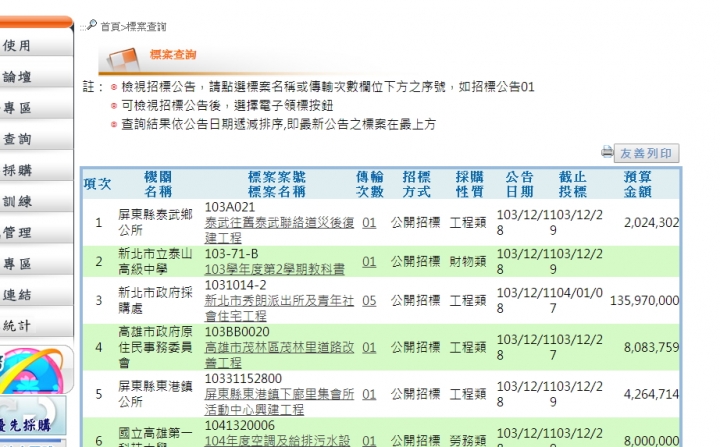Click agency name 高雄市政府原住民事務委員會
Viewport: 720px width, 447px height.
[155, 347]
